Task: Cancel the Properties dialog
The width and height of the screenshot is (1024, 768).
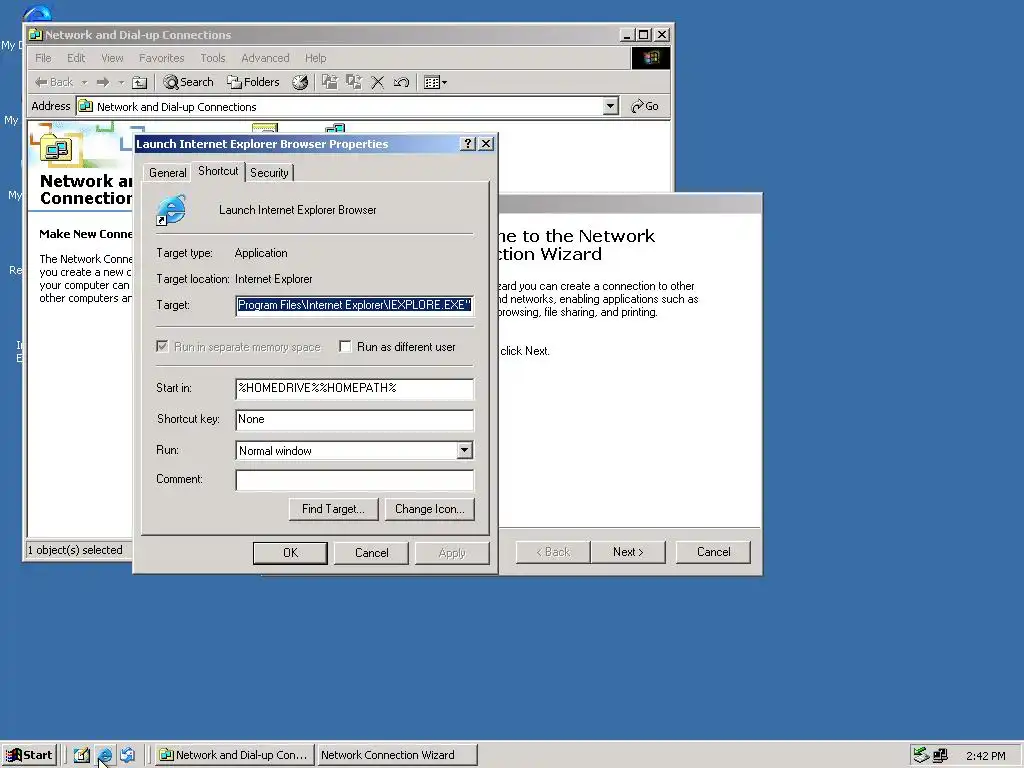Action: pyautogui.click(x=372, y=552)
